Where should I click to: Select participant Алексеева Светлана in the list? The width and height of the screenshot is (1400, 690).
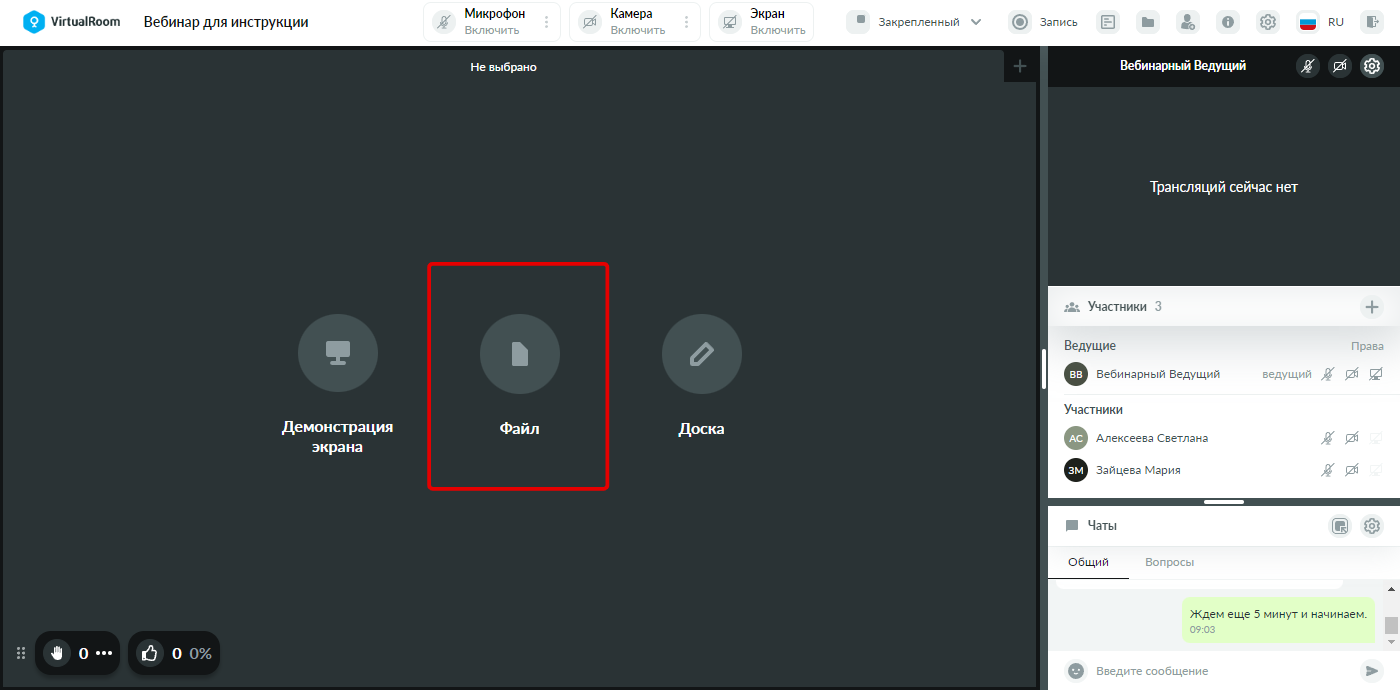(1152, 438)
